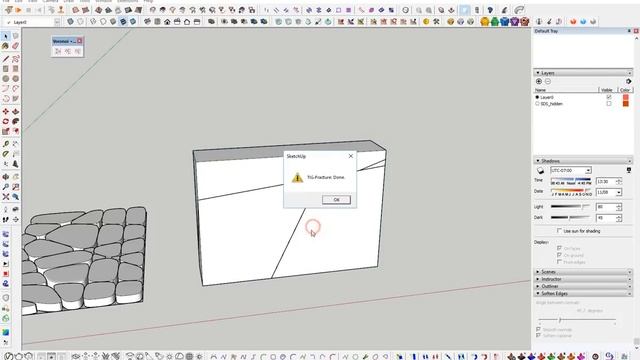Toggle the Show Shadows icon button

click(x=540, y=170)
